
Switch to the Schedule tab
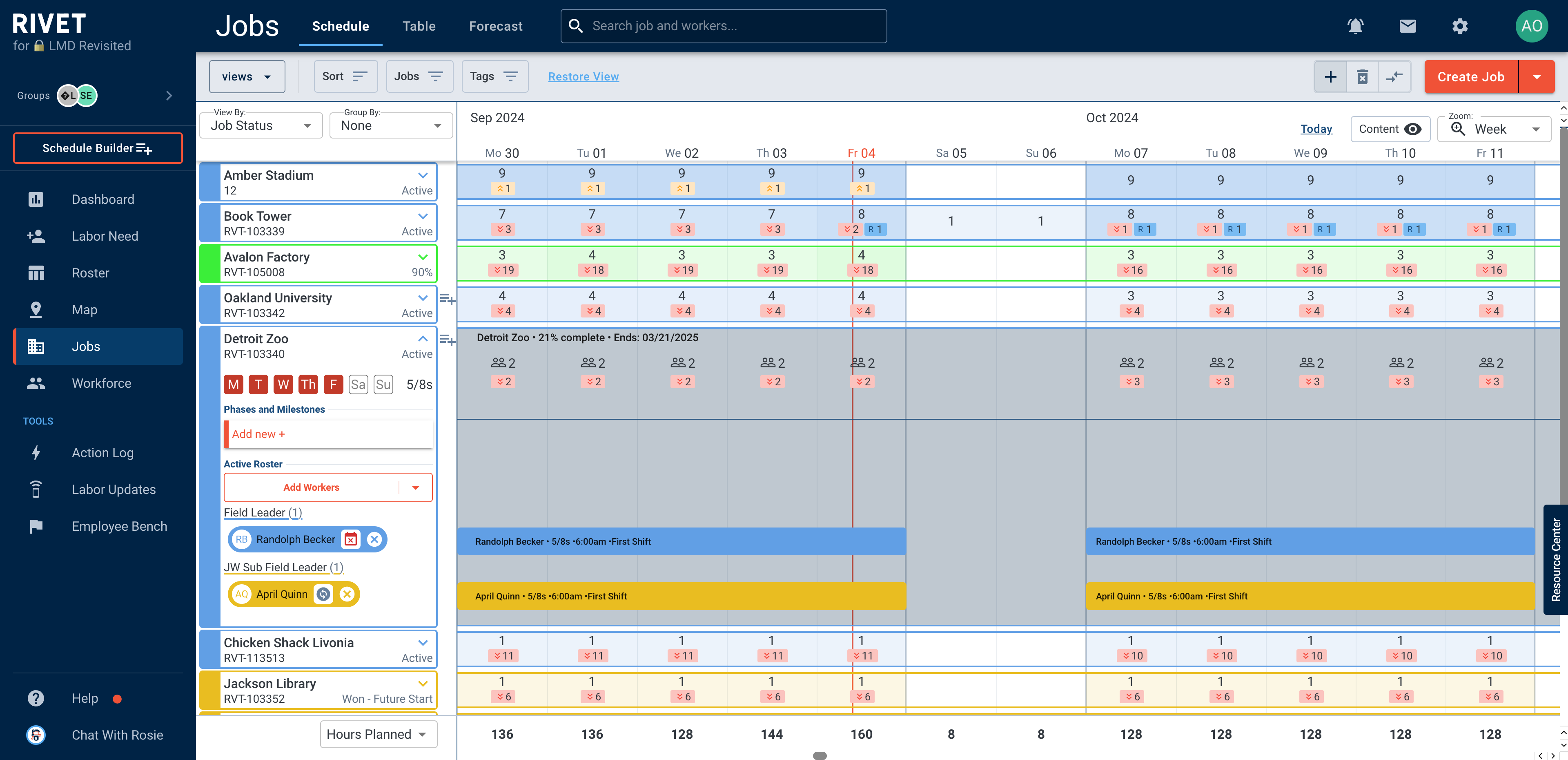(x=340, y=26)
